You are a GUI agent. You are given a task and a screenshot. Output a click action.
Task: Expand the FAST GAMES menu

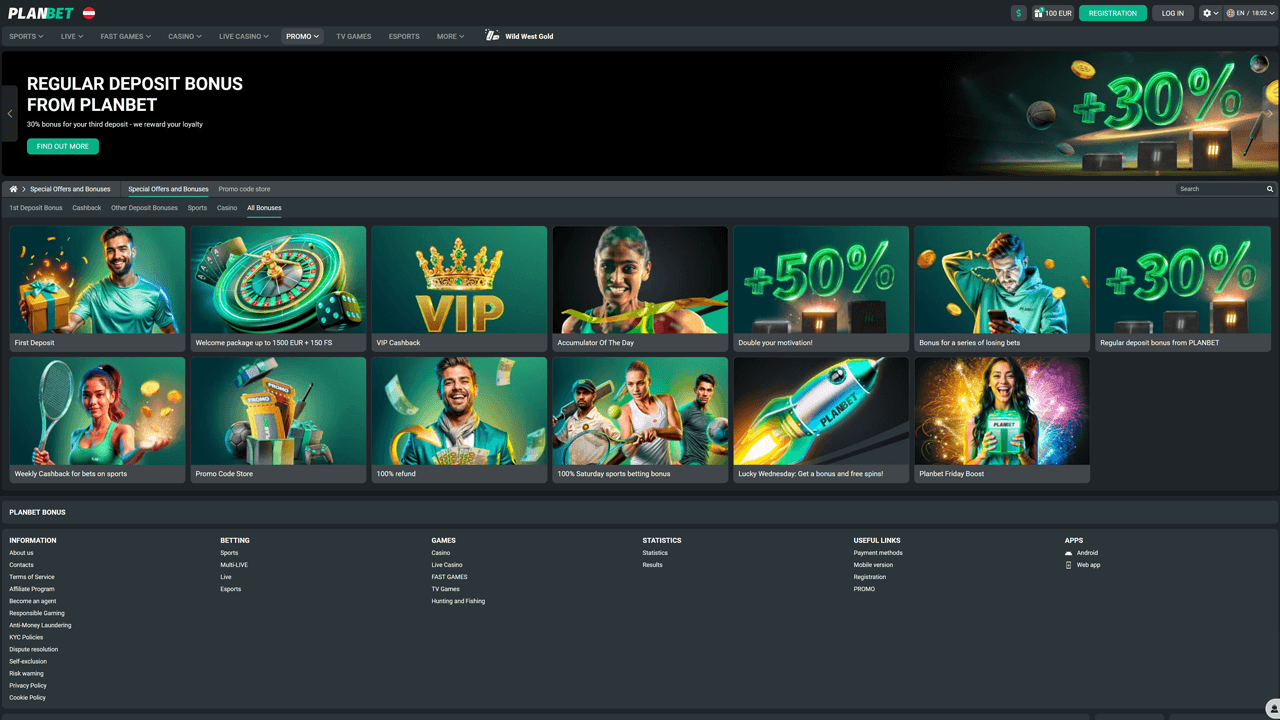pyautogui.click(x=126, y=36)
